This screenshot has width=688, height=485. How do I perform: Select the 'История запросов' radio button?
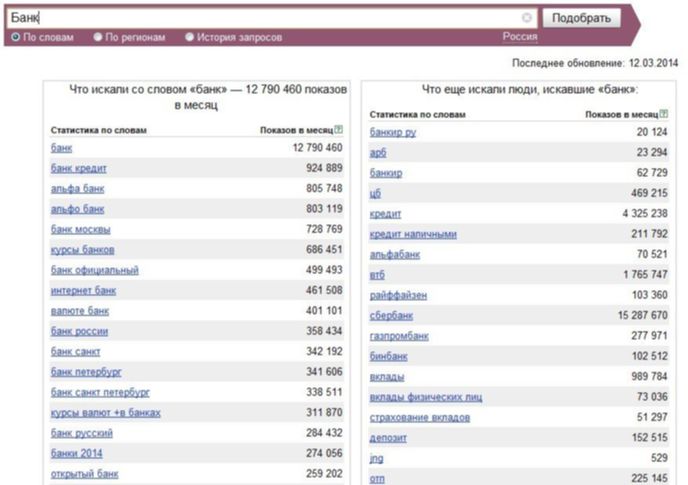click(x=190, y=37)
